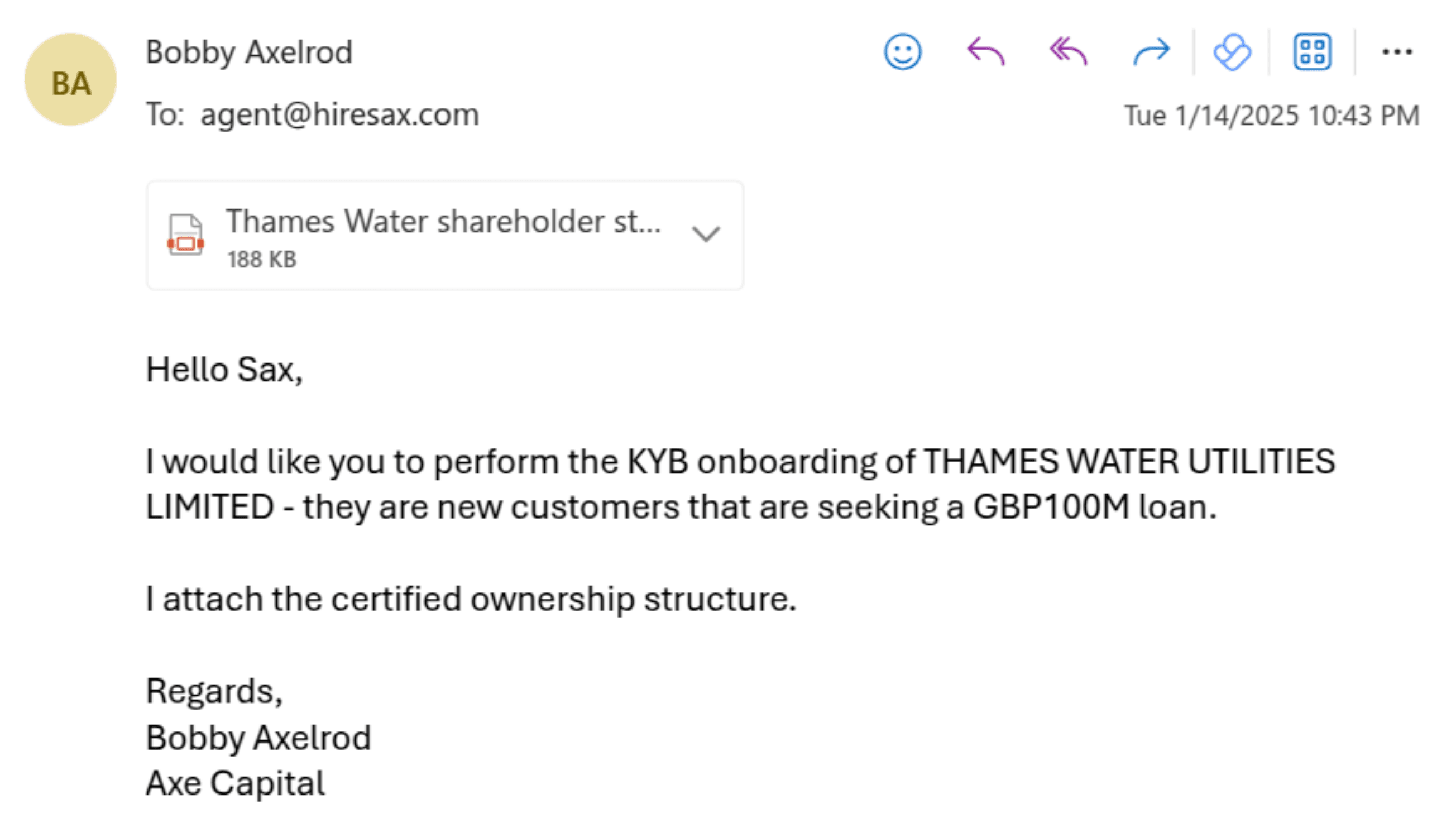Click the 'Axe Capital' signature line
The width and height of the screenshot is (1456, 823).
tap(235, 783)
